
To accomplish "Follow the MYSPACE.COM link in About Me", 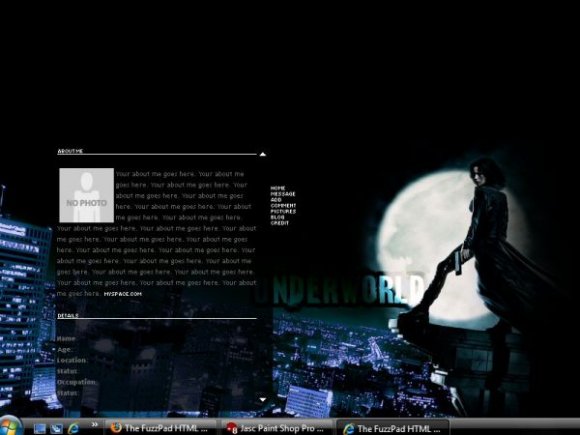I will 123,294.
